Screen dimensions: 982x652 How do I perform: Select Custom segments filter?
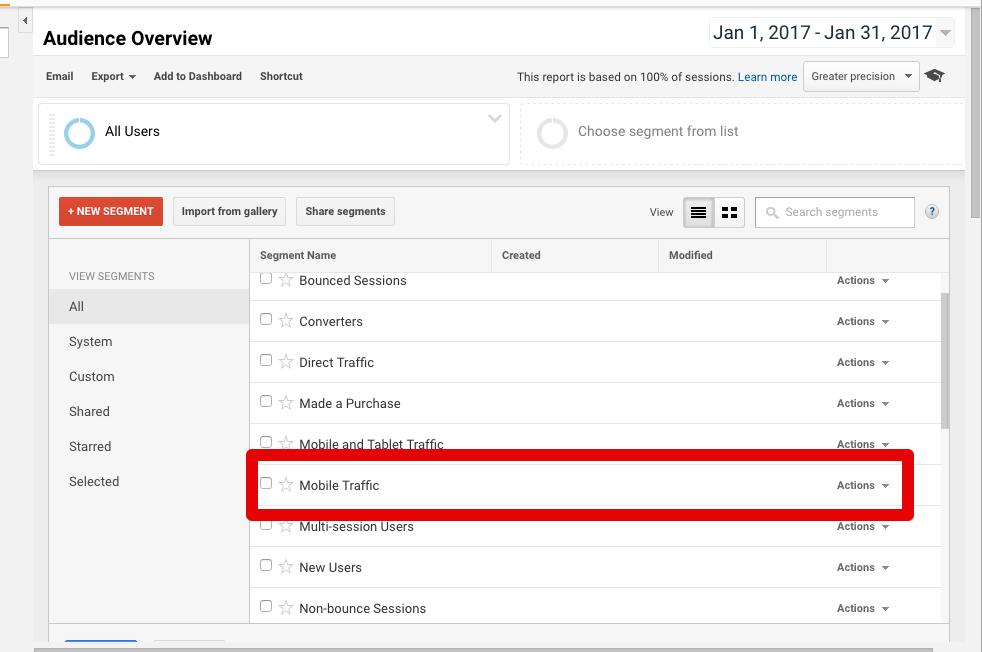pos(149,376)
